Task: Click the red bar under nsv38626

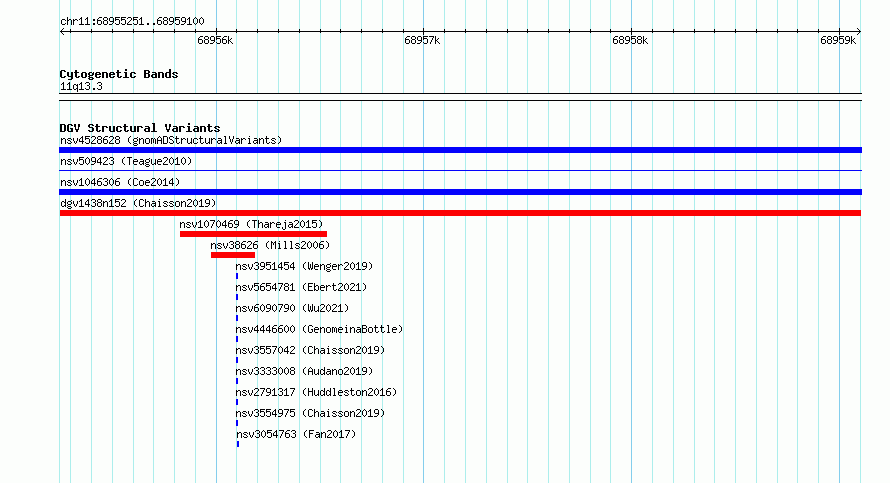Action: [x=233, y=255]
